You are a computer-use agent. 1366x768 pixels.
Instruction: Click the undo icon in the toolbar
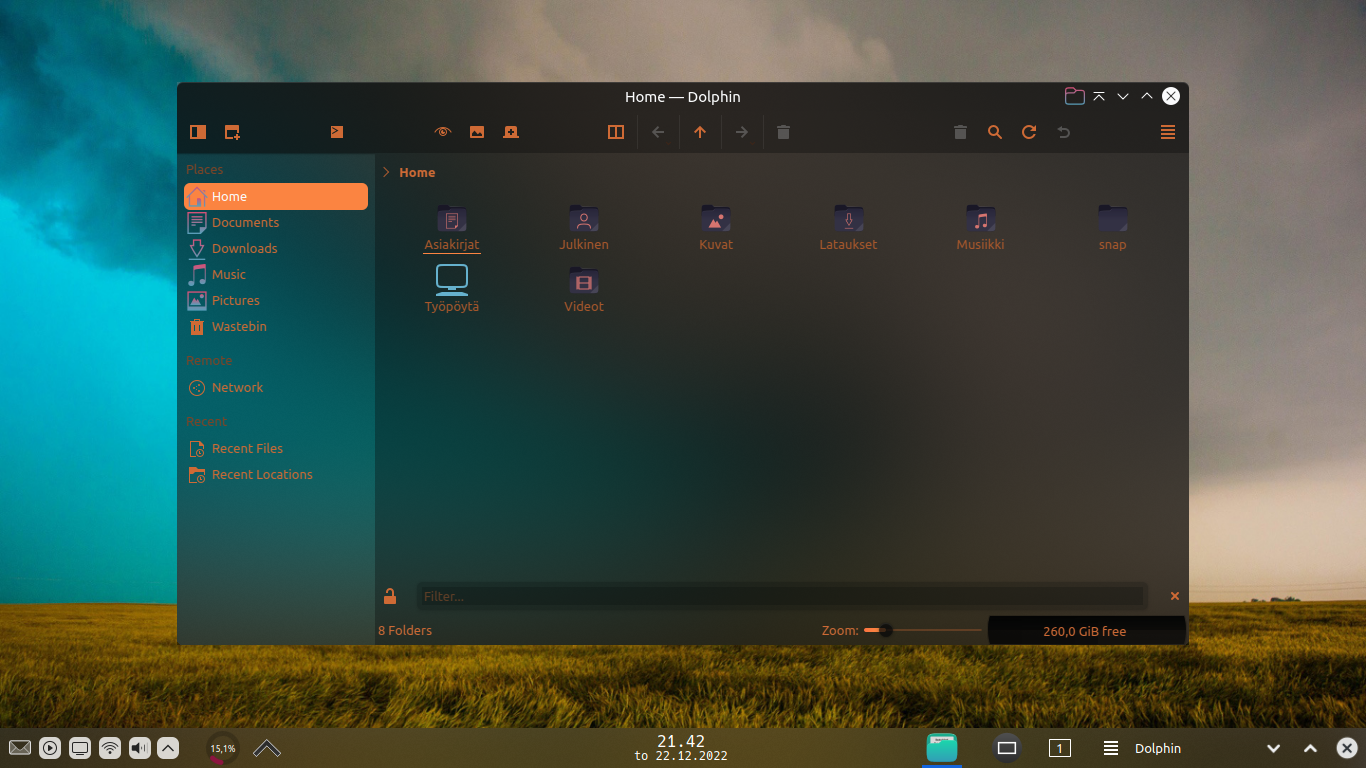(1063, 131)
